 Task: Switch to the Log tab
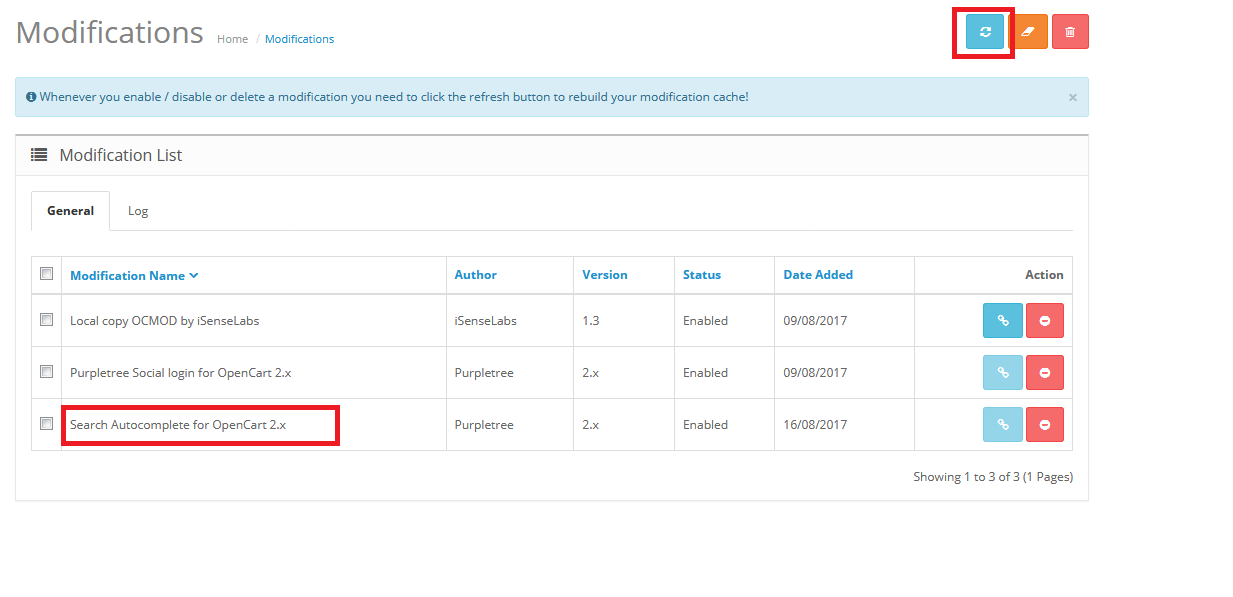pos(138,210)
